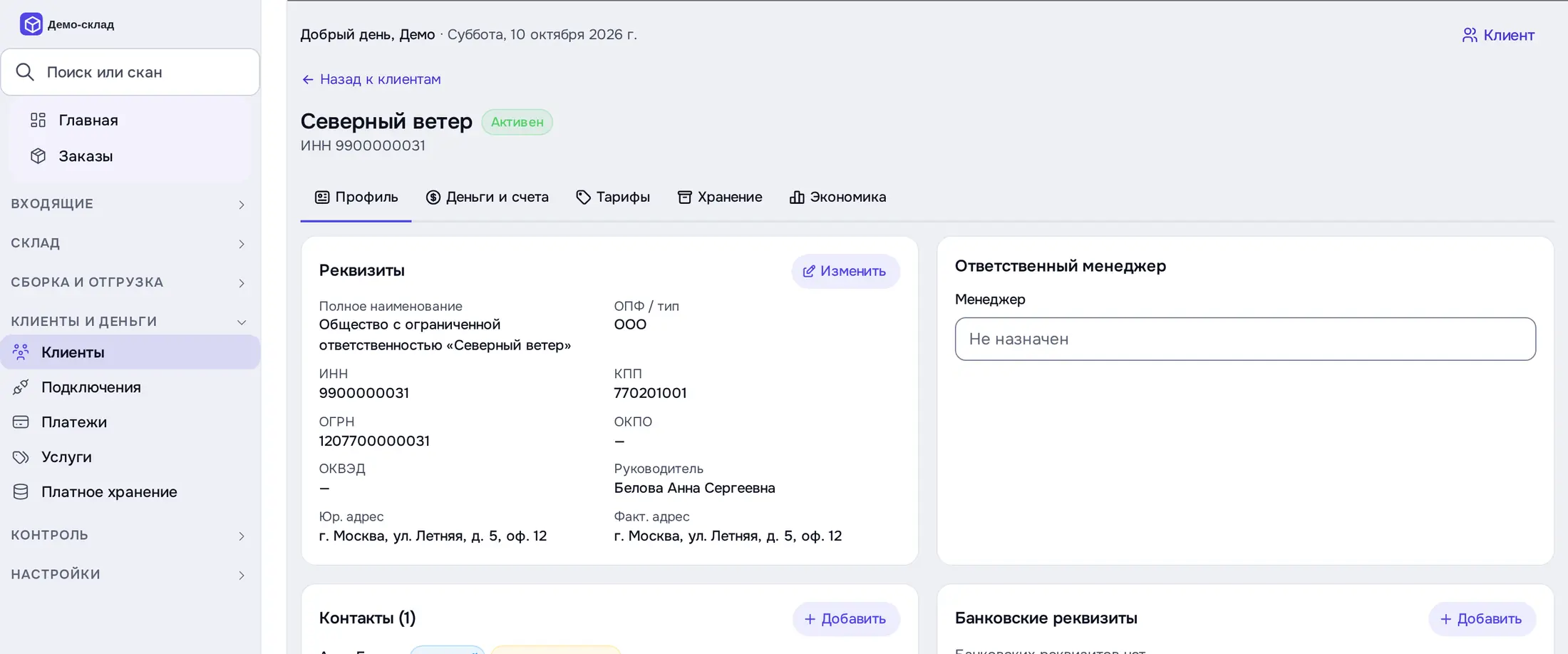Collapse the КЛИЕНТЫ И ДЕНЬГИ section
The height and width of the screenshot is (654, 1568).
pyautogui.click(x=130, y=322)
